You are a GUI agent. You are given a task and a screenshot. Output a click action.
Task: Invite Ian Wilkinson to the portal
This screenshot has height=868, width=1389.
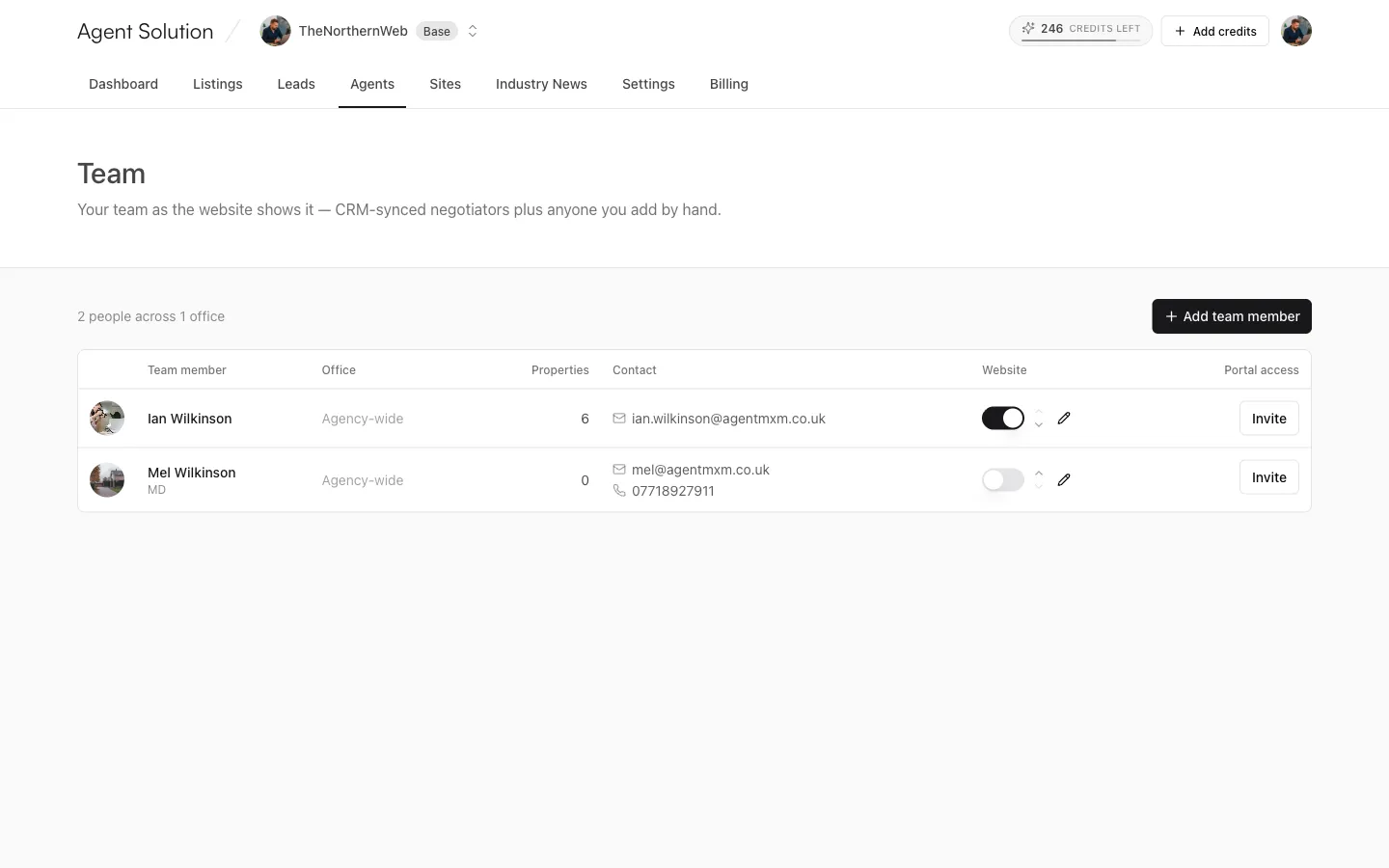coord(1269,419)
